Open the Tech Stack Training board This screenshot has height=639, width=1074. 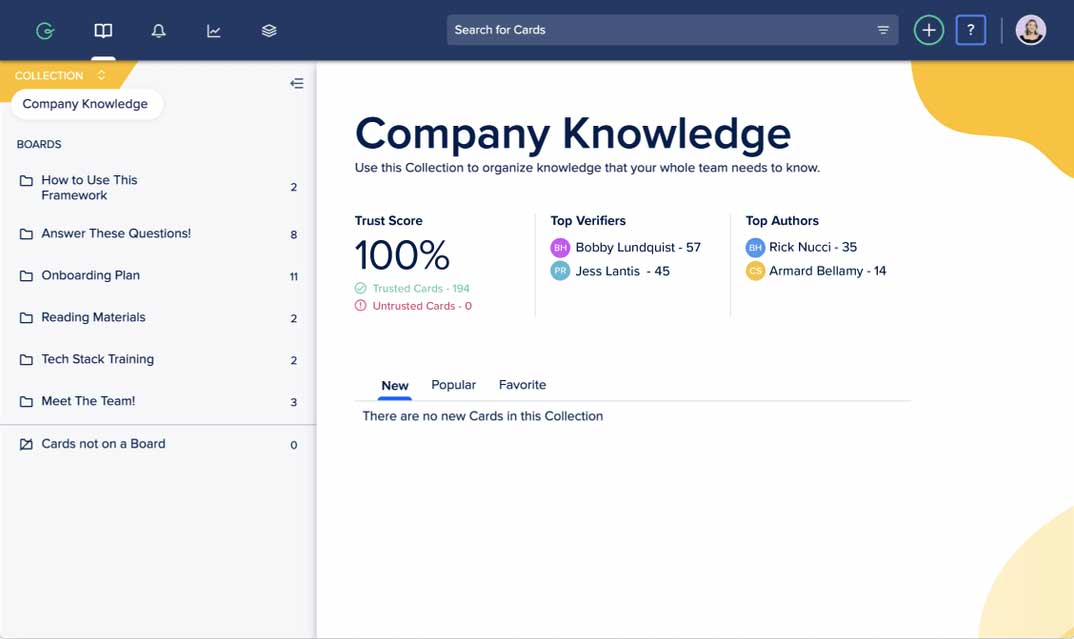[97, 359]
